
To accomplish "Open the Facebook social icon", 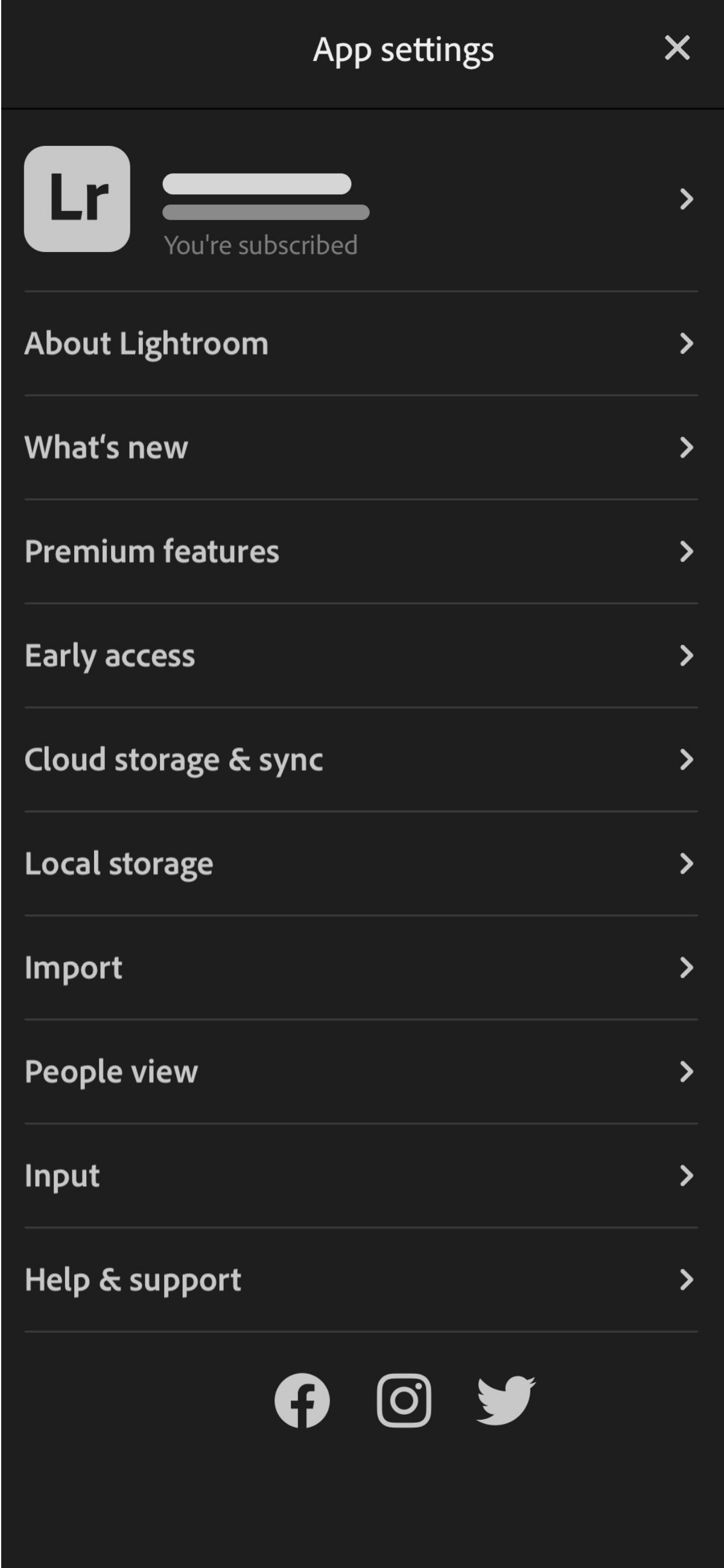I will coord(302,1400).
